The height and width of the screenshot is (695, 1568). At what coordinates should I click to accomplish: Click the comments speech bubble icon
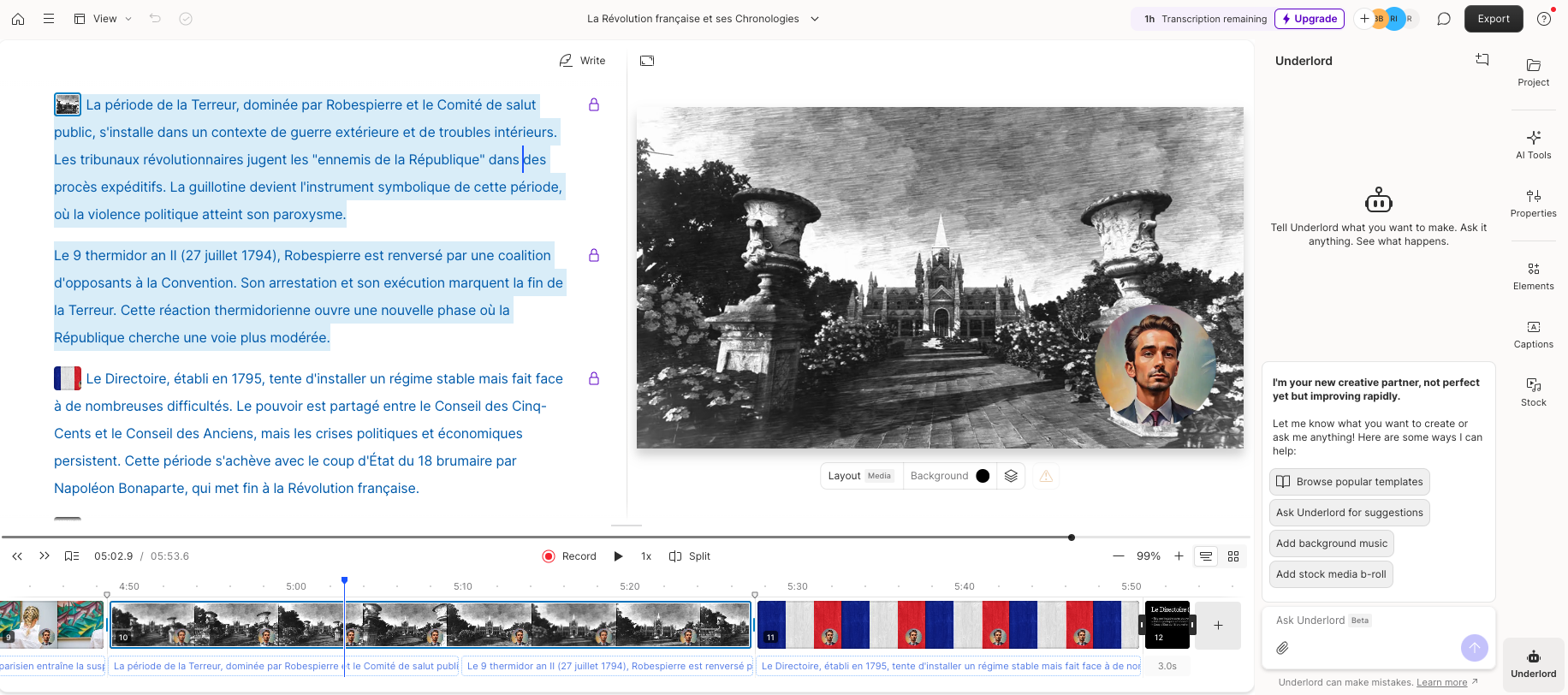pos(1444,19)
